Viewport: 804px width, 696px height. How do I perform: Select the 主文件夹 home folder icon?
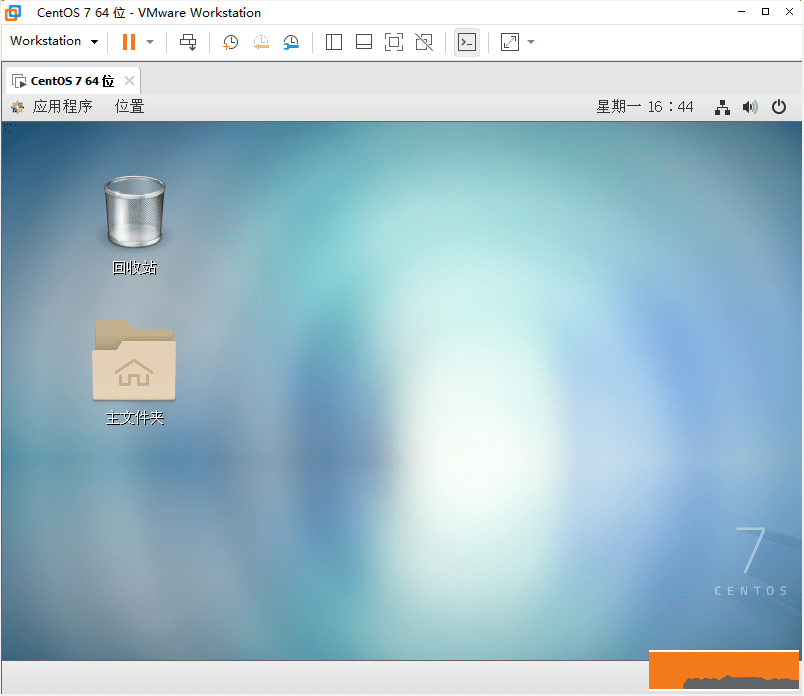134,372
